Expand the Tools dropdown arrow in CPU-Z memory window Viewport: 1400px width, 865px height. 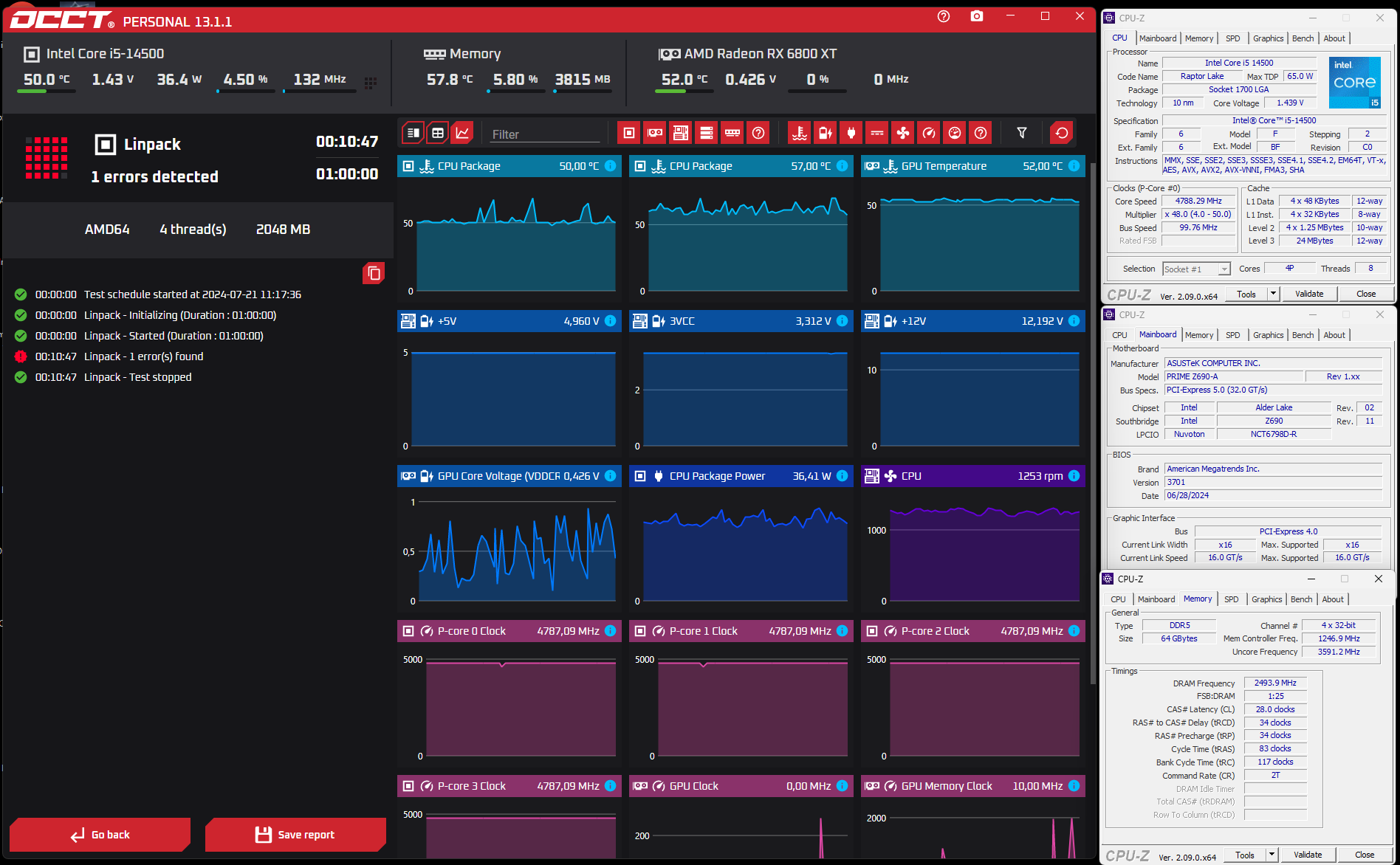pos(1272,855)
